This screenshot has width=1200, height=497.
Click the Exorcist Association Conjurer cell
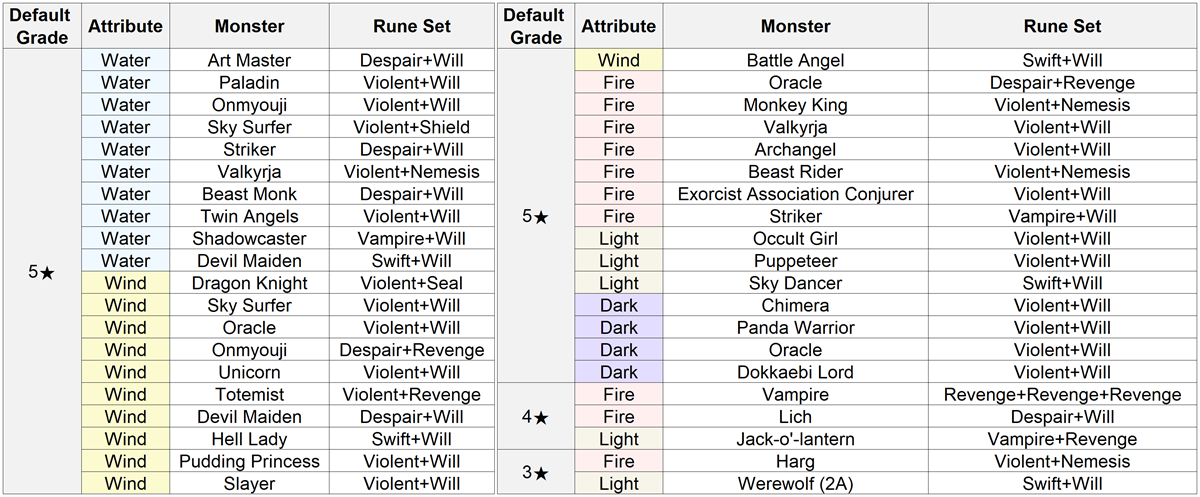point(795,194)
